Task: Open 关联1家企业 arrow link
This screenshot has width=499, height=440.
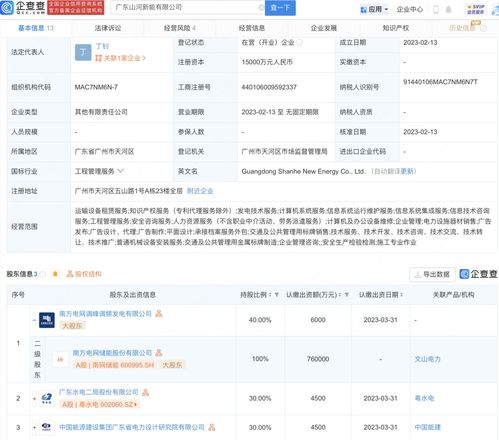Action: tap(120, 58)
